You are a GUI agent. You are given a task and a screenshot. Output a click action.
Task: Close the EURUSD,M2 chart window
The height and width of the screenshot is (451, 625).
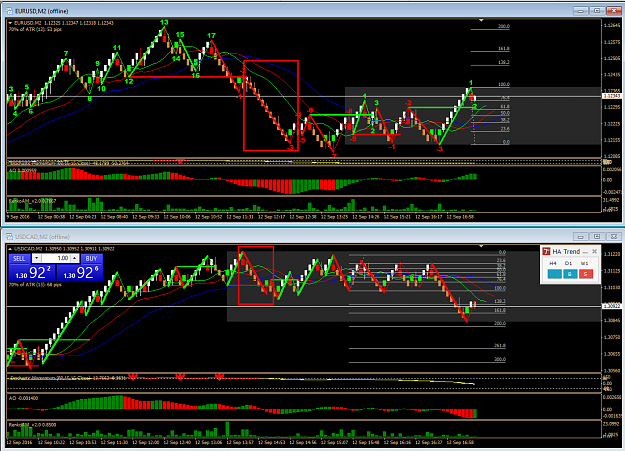[614, 11]
